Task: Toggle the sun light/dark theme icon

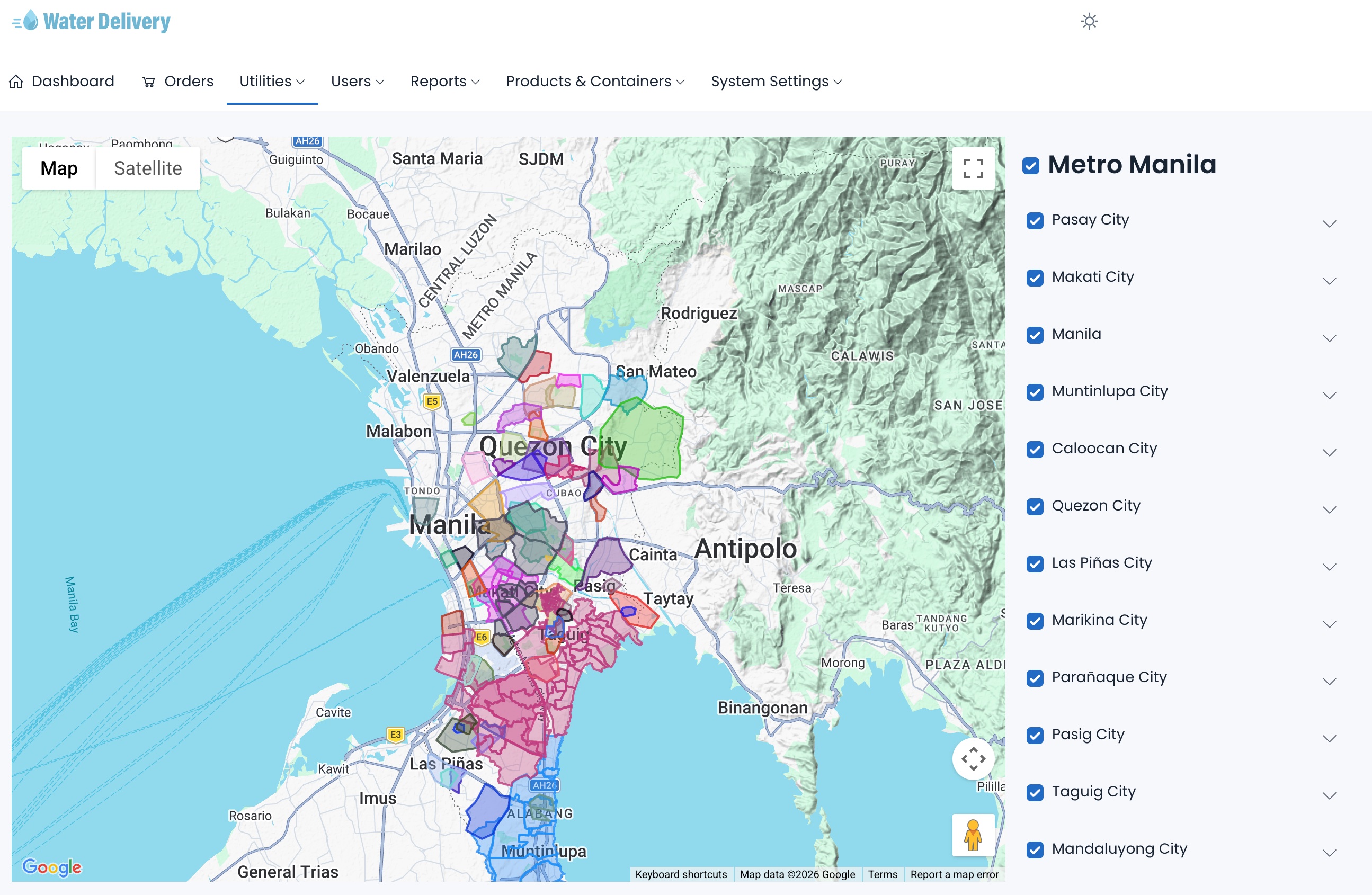Action: (x=1089, y=22)
